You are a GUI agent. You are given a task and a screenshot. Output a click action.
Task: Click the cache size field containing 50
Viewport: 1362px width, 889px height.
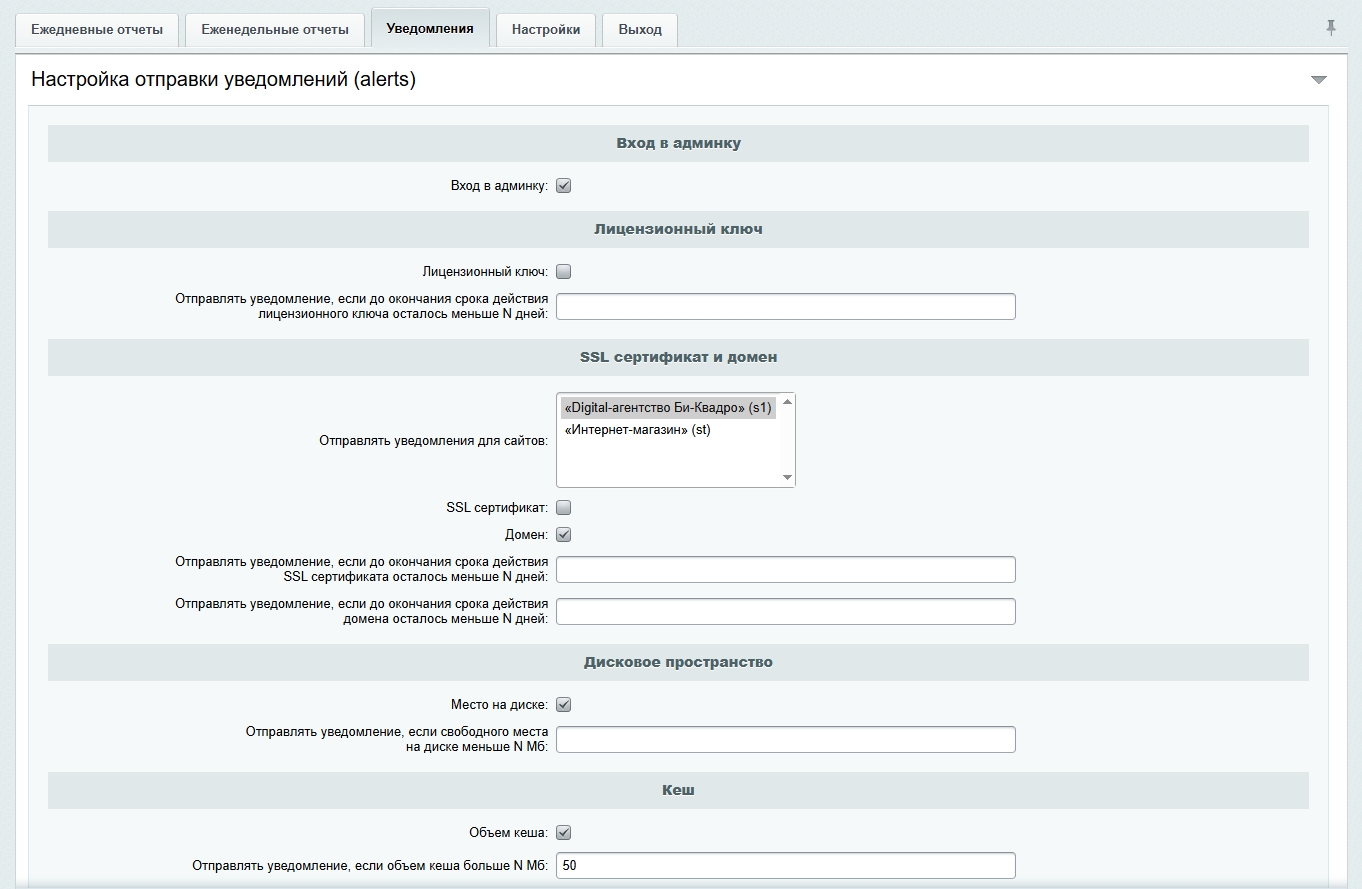(785, 865)
